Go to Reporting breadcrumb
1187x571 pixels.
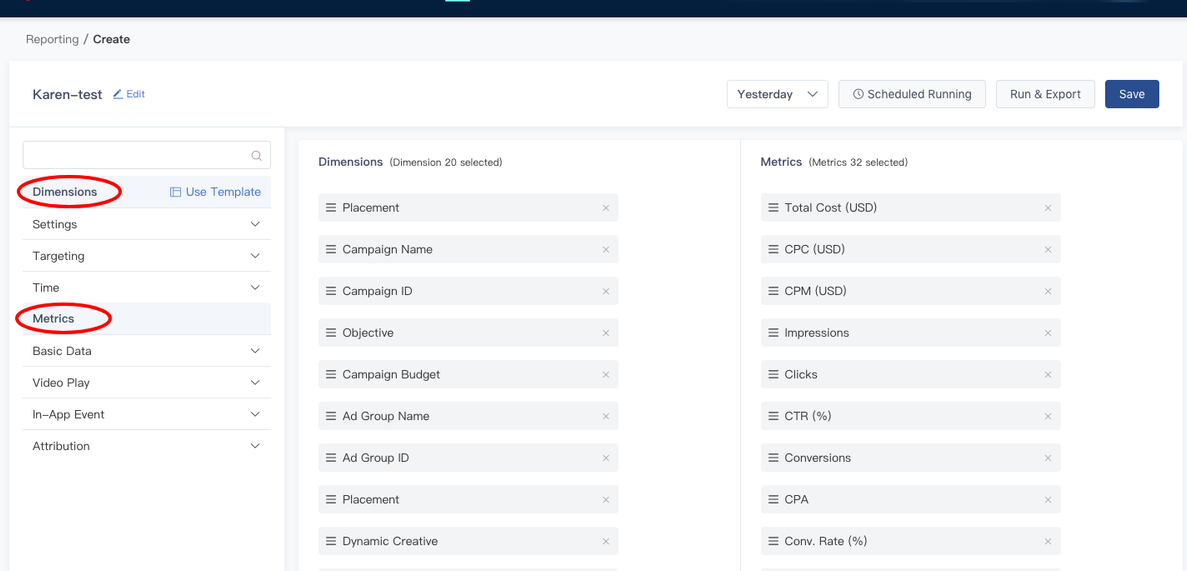tap(52, 39)
